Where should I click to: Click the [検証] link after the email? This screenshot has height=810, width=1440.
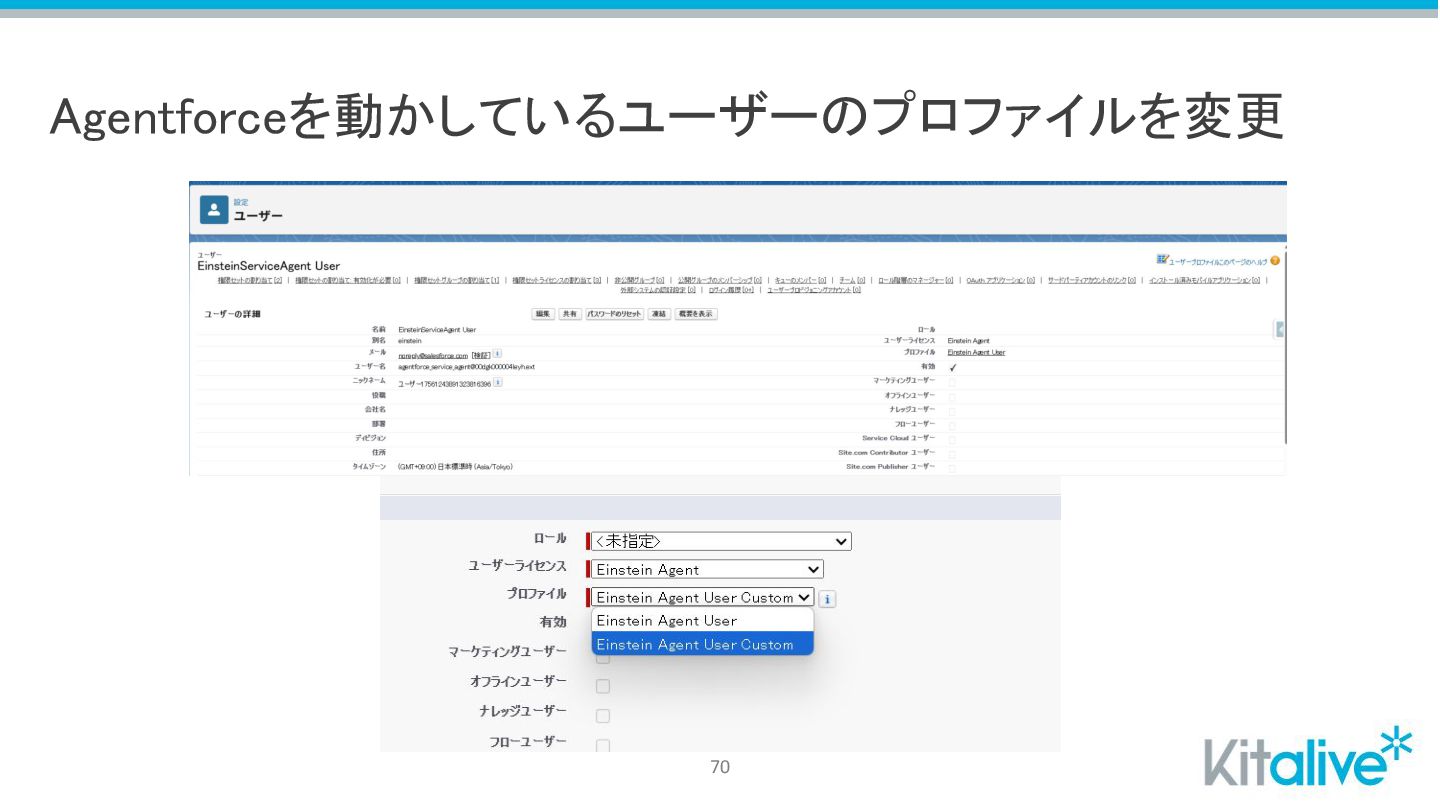(x=481, y=355)
